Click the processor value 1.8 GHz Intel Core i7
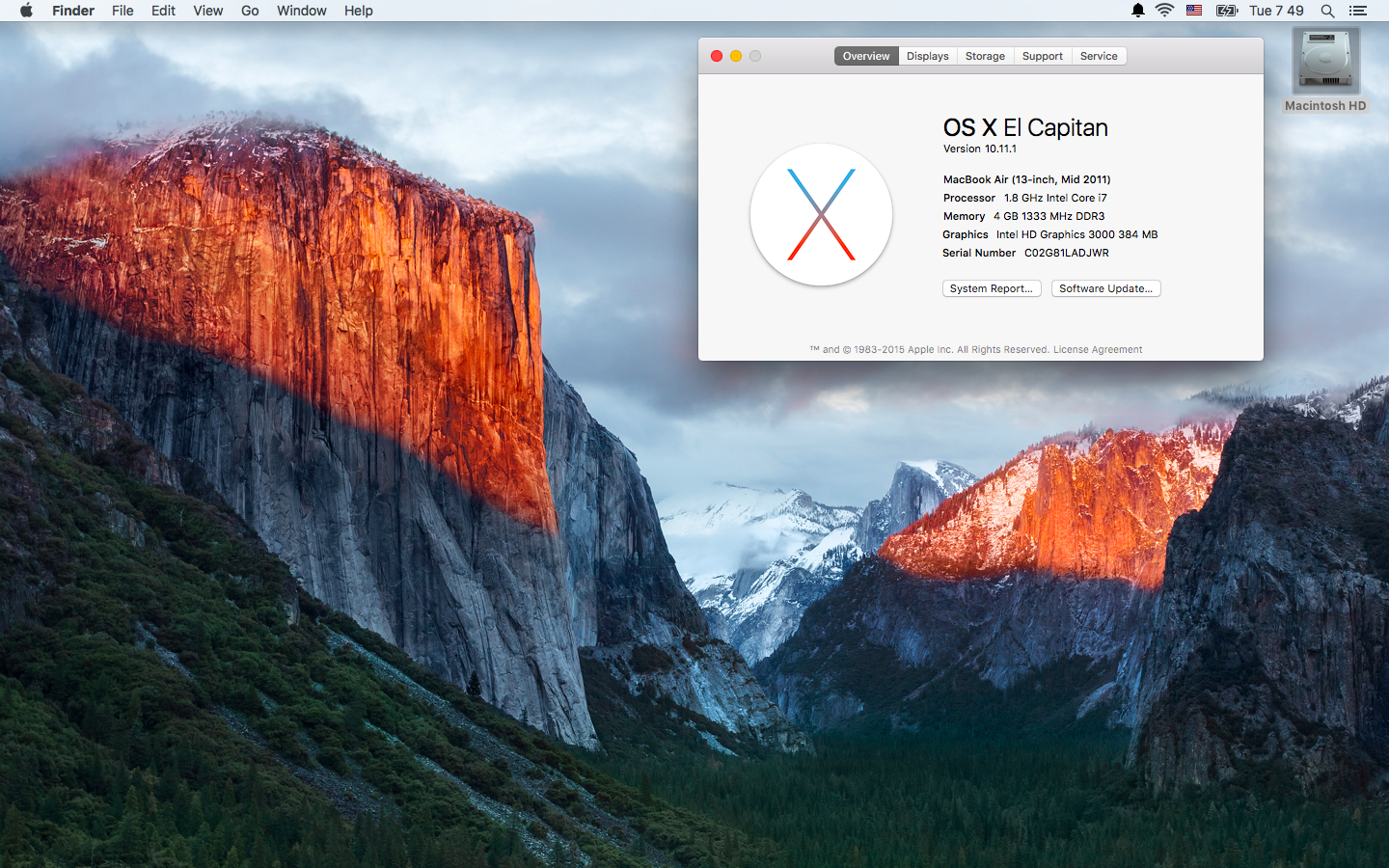1389x868 pixels. (x=1055, y=198)
